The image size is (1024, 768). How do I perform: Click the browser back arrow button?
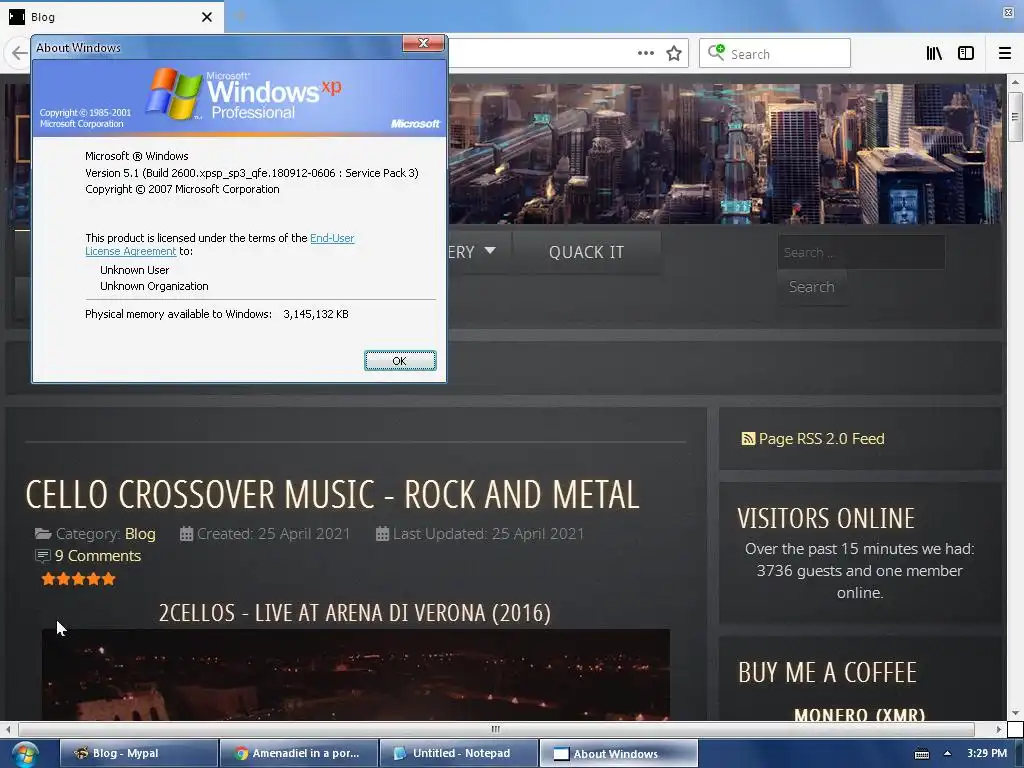tap(19, 53)
